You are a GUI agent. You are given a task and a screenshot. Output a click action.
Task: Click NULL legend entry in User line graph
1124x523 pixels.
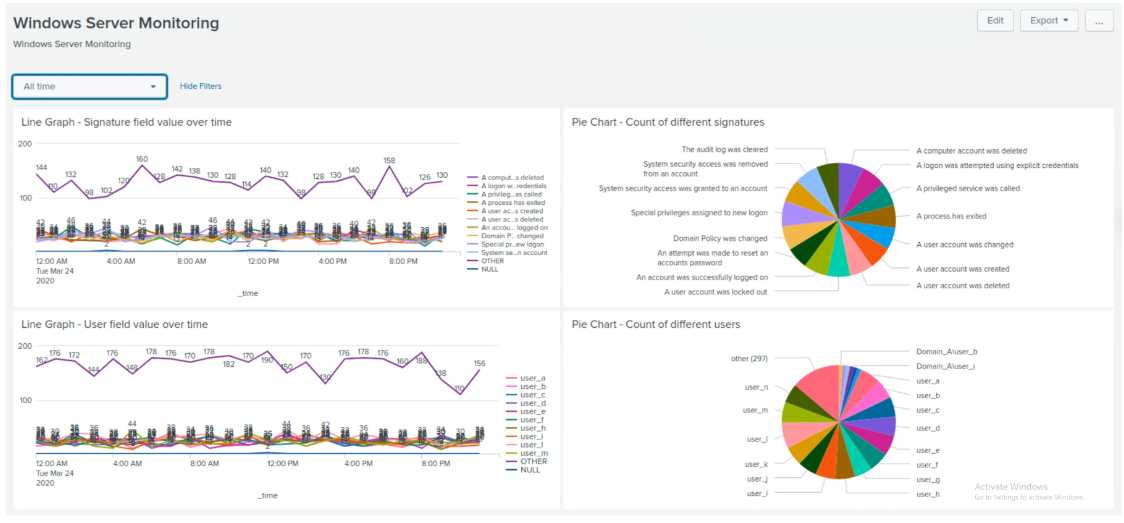(523, 470)
